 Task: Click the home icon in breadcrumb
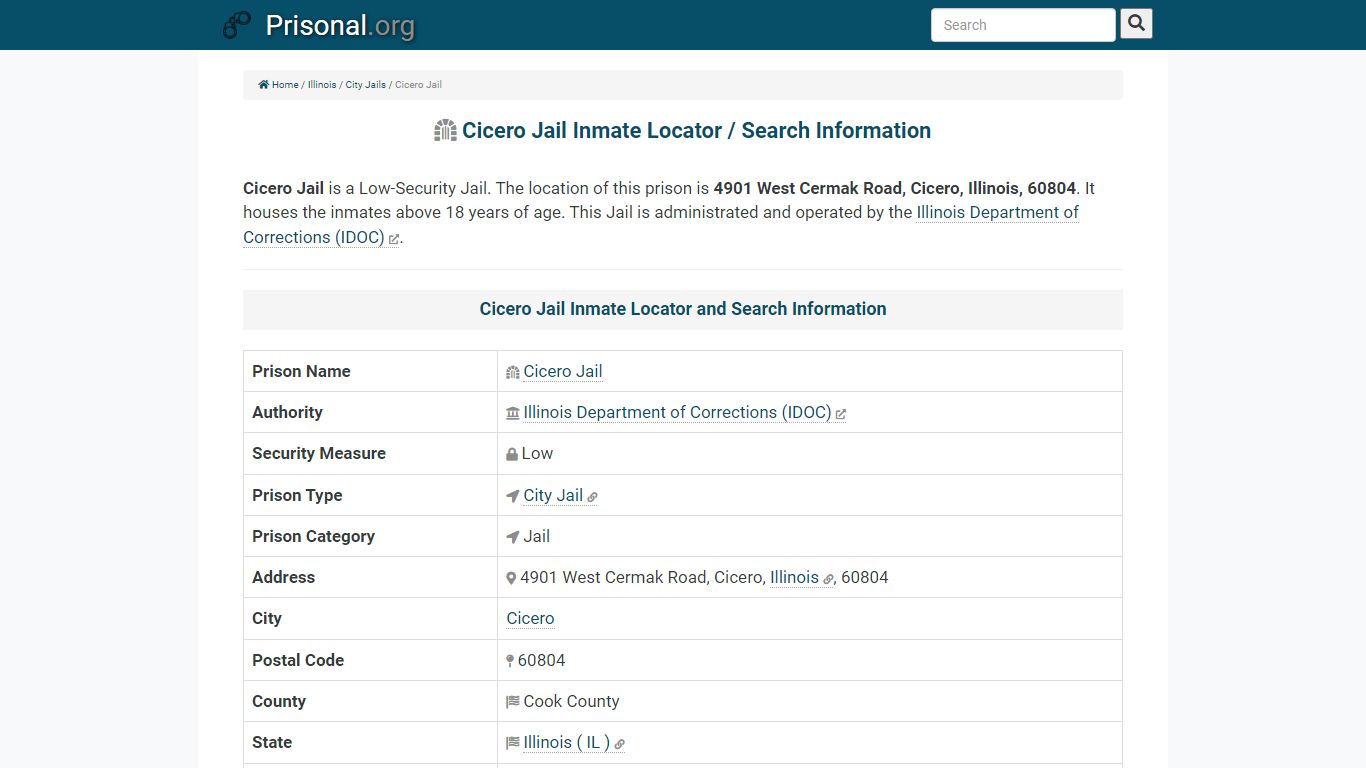click(x=263, y=85)
